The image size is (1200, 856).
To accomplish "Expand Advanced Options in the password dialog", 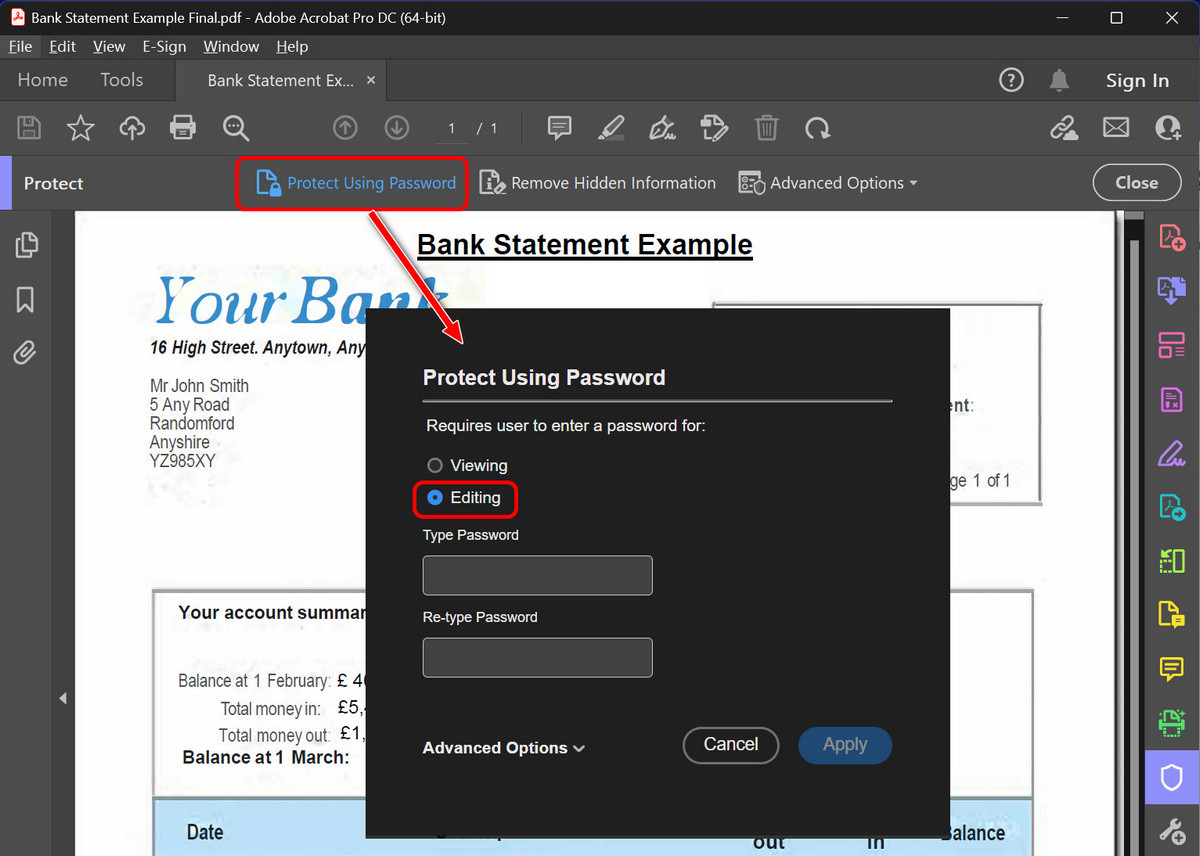I will [x=503, y=747].
